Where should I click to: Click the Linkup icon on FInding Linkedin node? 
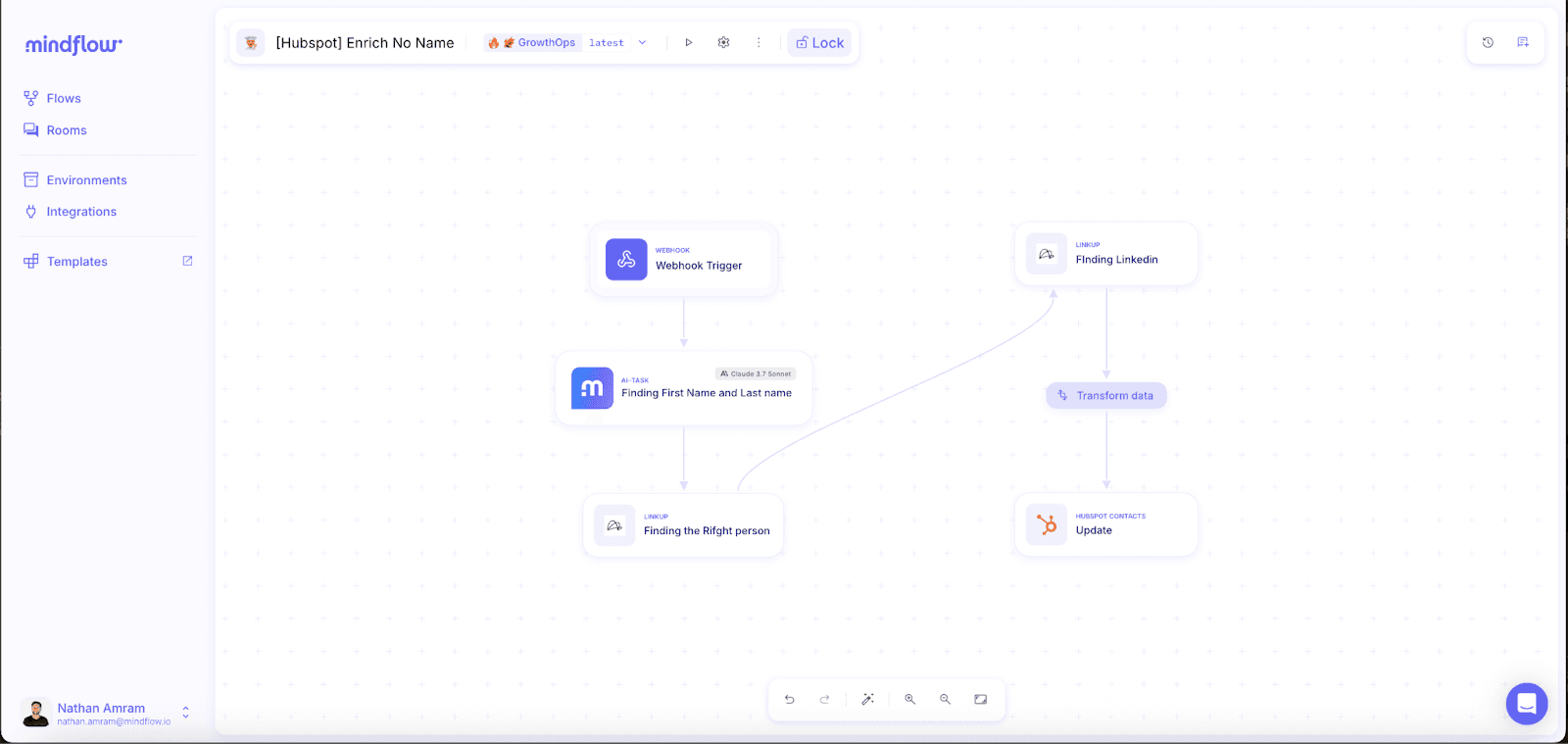point(1047,254)
